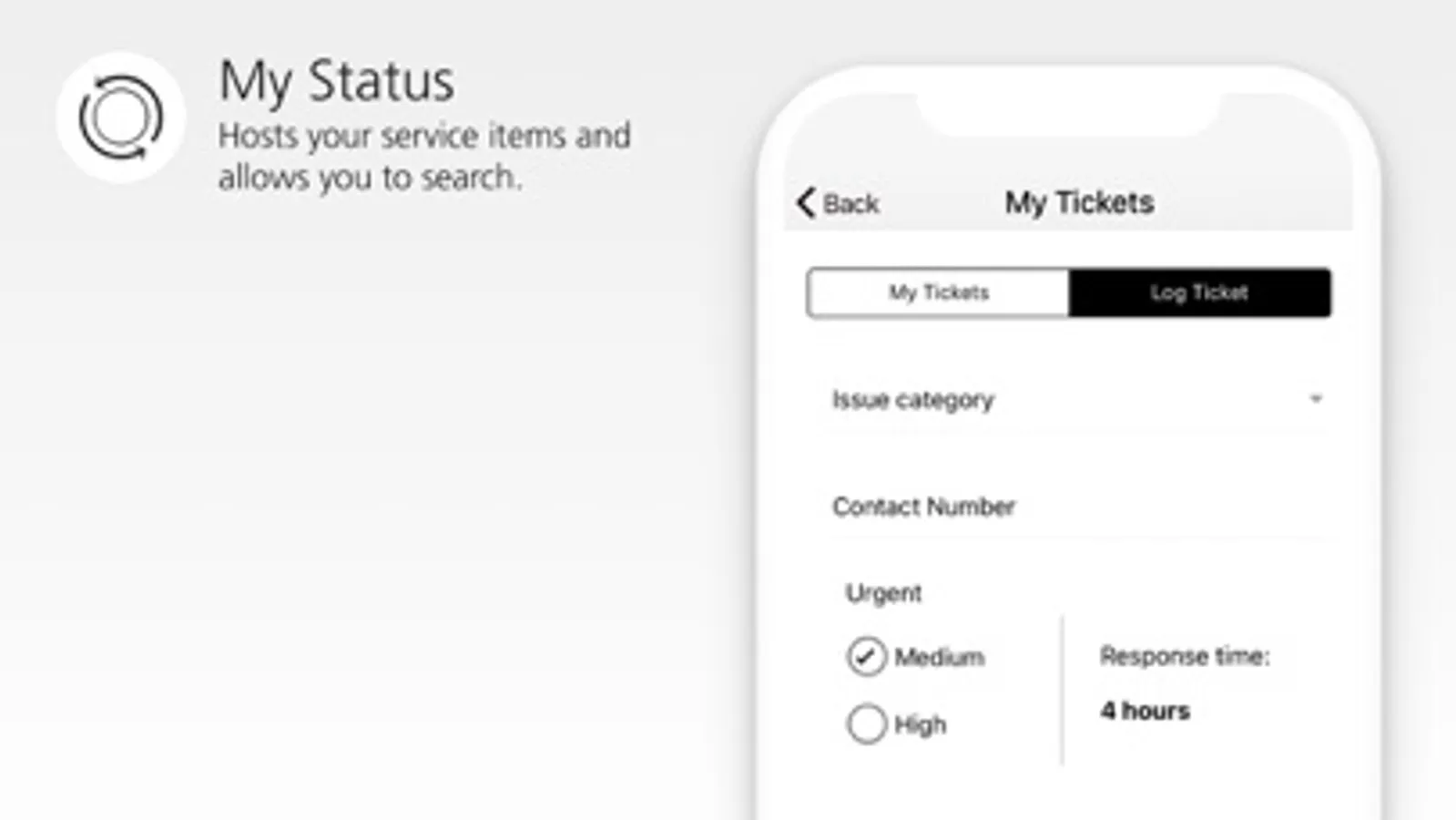Click the Urgent section label
The image size is (1456, 820).
point(883,593)
